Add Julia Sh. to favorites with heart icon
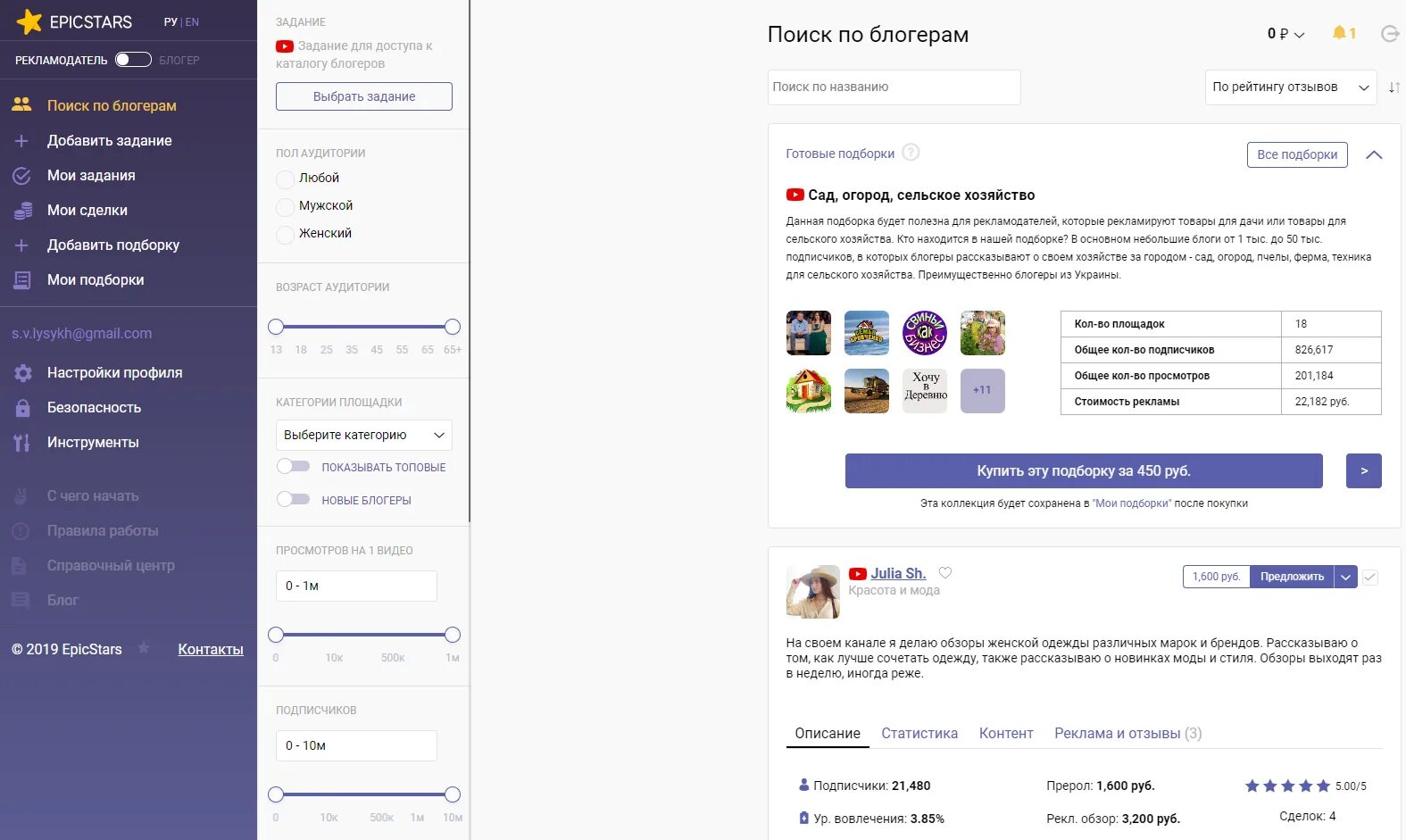 pos(945,573)
